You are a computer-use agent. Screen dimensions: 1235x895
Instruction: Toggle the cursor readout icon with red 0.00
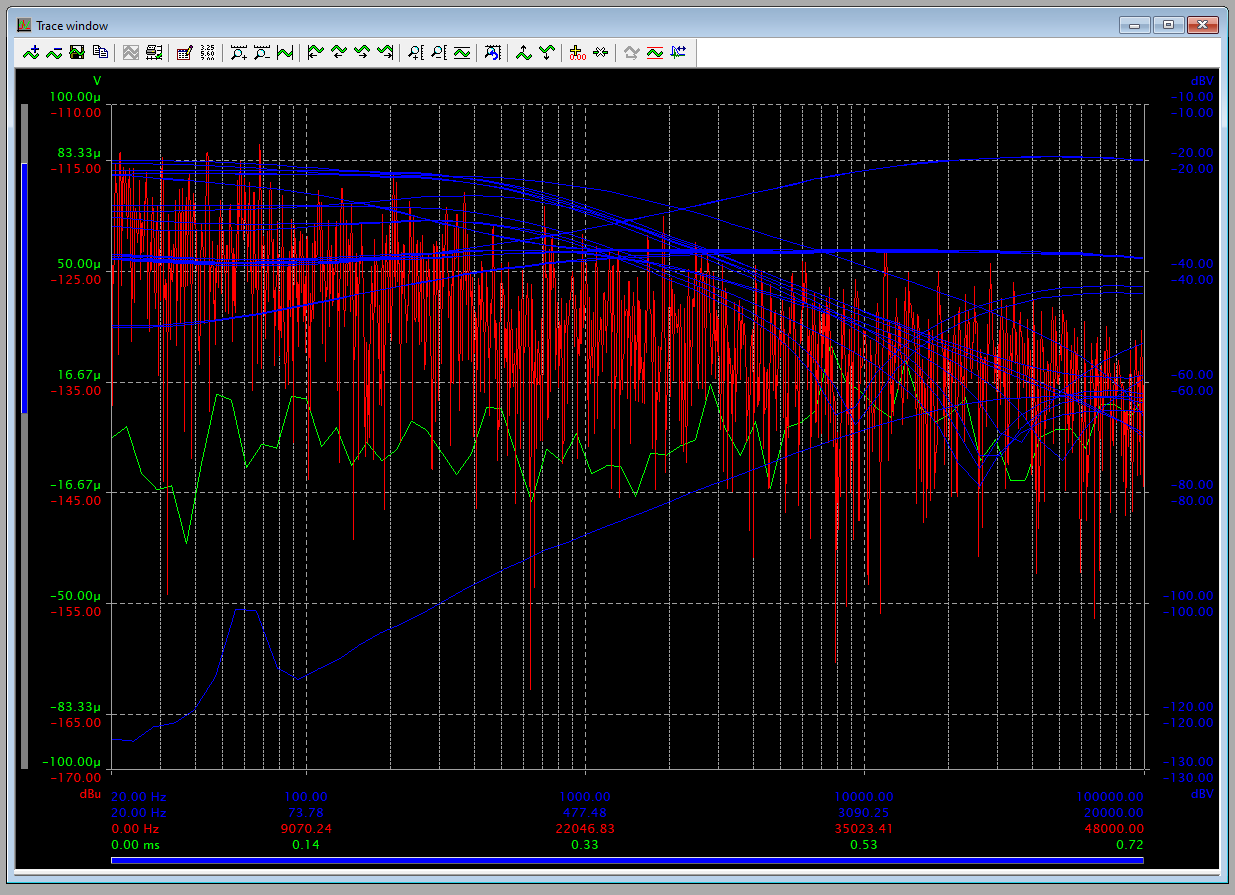(x=577, y=53)
